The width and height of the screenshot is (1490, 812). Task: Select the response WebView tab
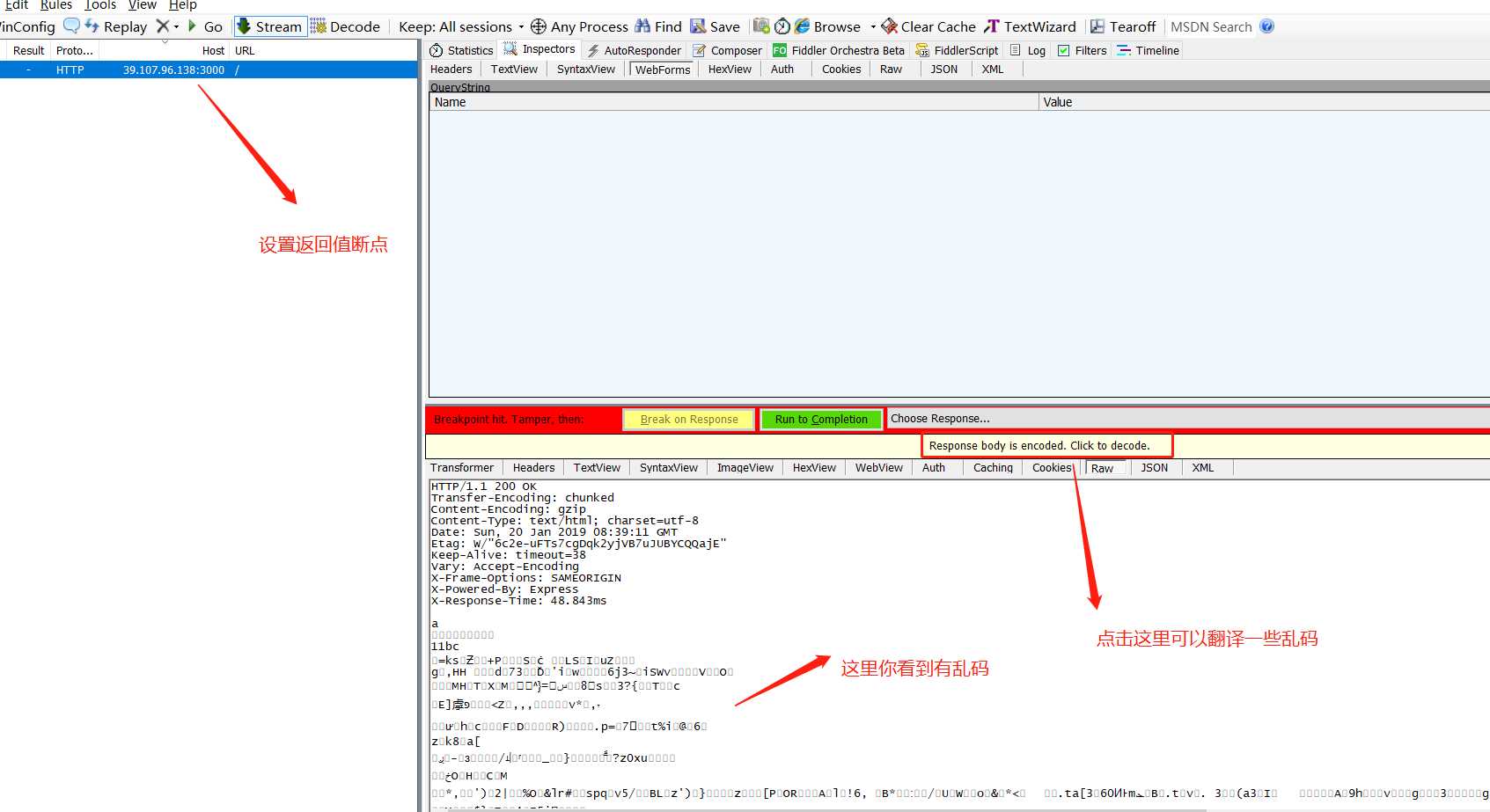(879, 468)
